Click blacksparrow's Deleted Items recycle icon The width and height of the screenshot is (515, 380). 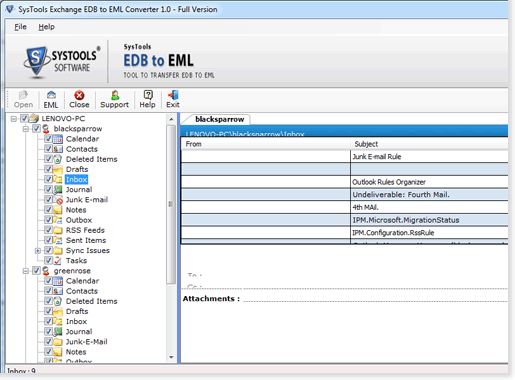[x=58, y=159]
